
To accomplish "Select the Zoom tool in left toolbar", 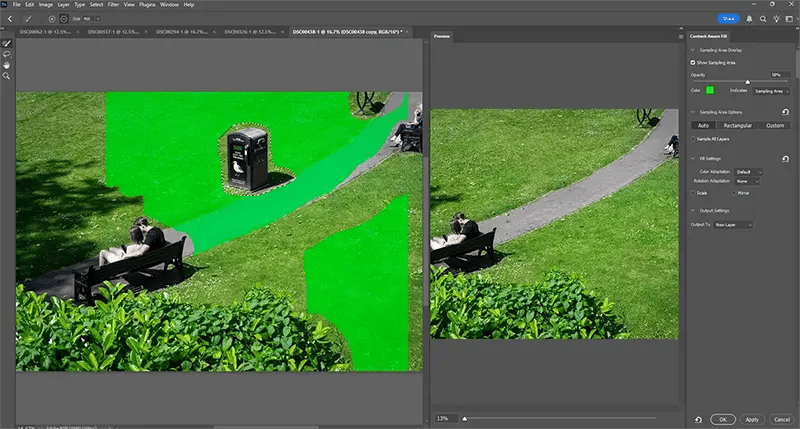I will (7, 76).
